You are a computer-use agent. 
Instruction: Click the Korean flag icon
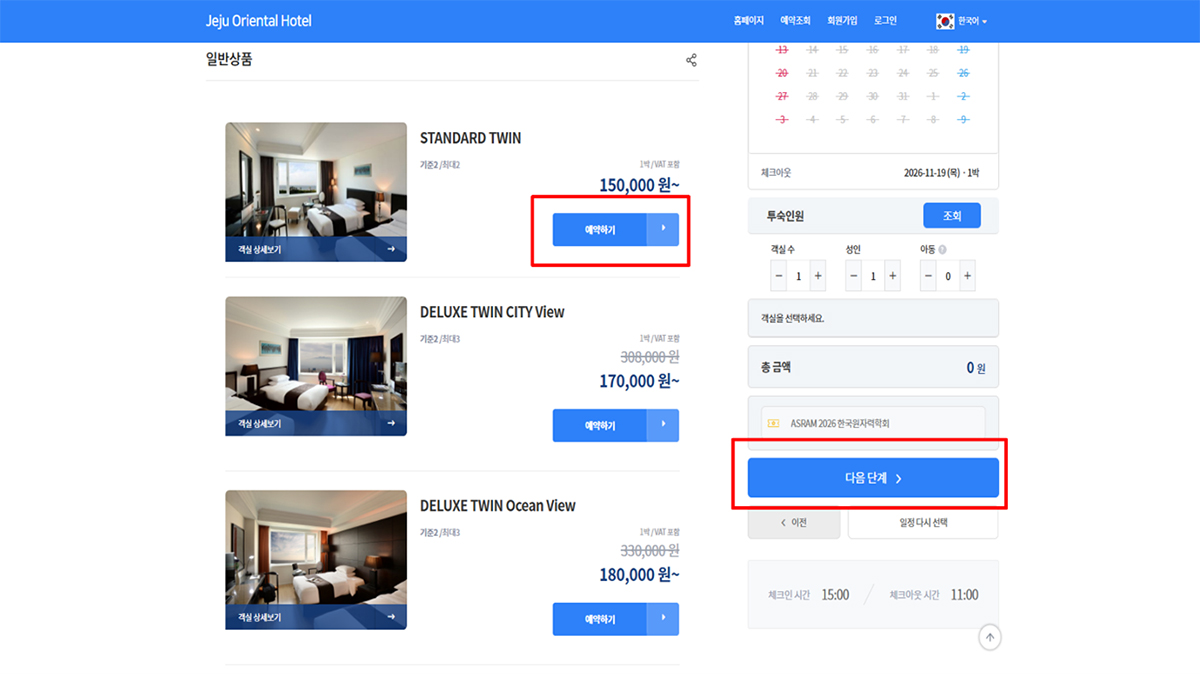pyautogui.click(x=945, y=21)
